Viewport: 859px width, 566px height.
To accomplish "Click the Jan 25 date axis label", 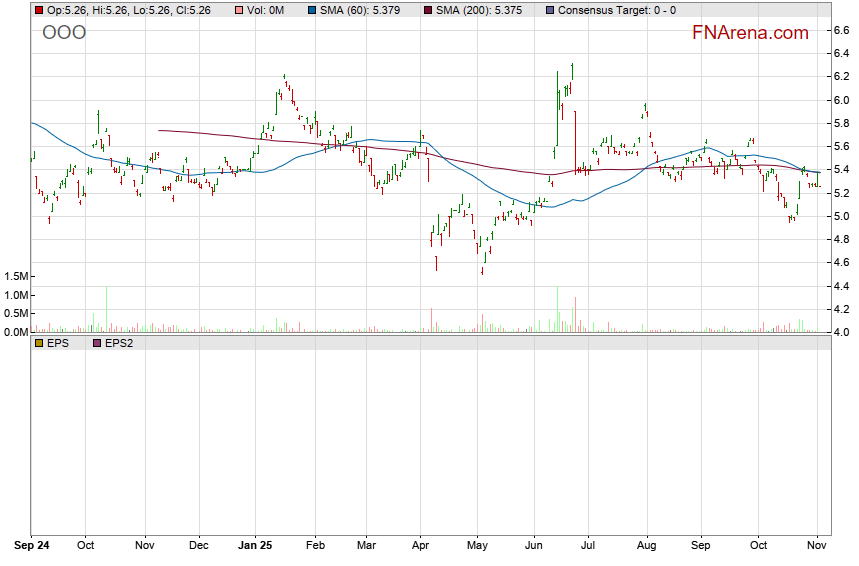I will point(255,547).
